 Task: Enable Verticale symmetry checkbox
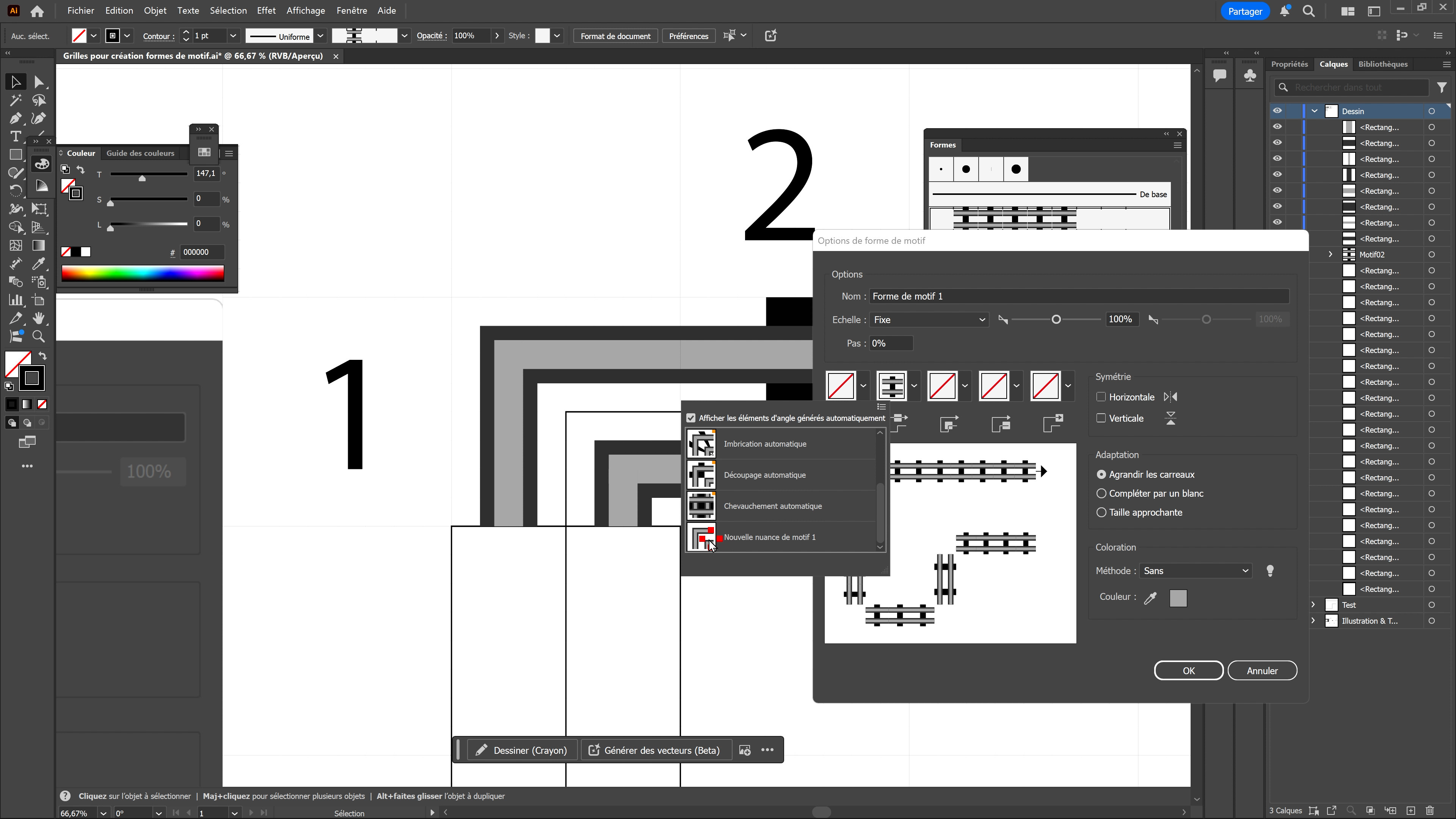[1100, 418]
